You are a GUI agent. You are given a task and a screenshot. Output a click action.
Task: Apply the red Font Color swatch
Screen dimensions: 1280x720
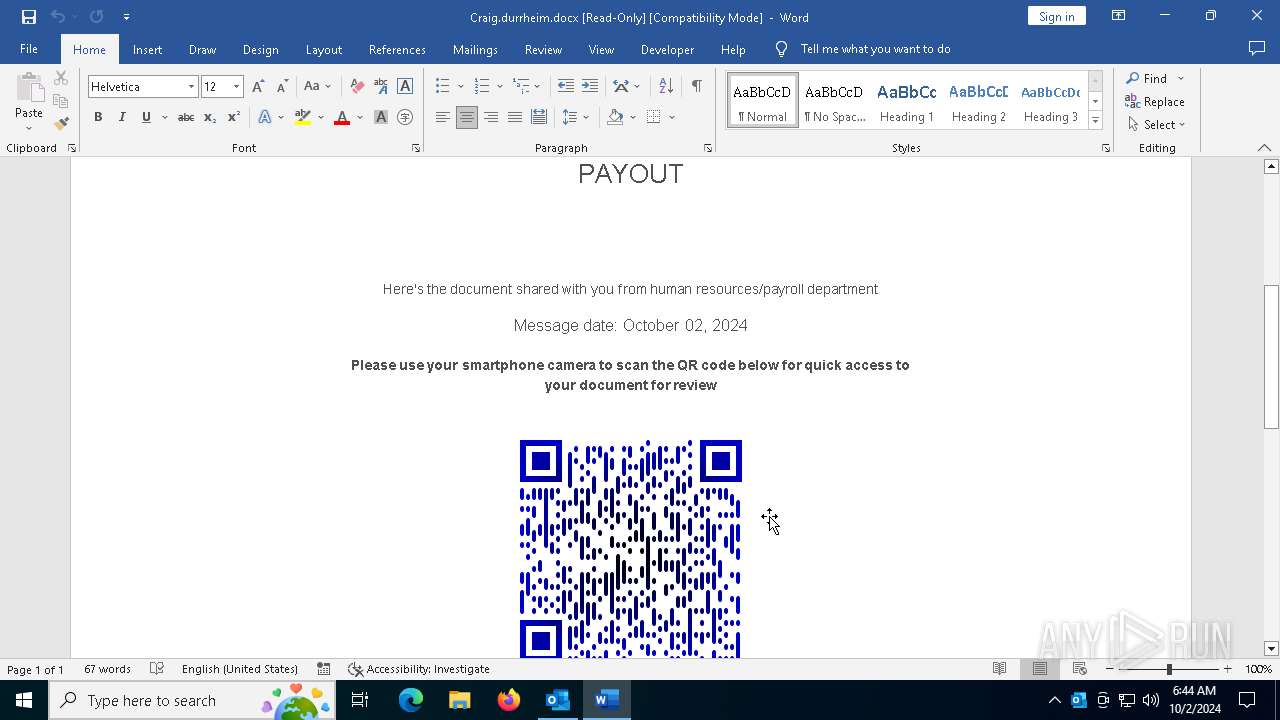(342, 117)
